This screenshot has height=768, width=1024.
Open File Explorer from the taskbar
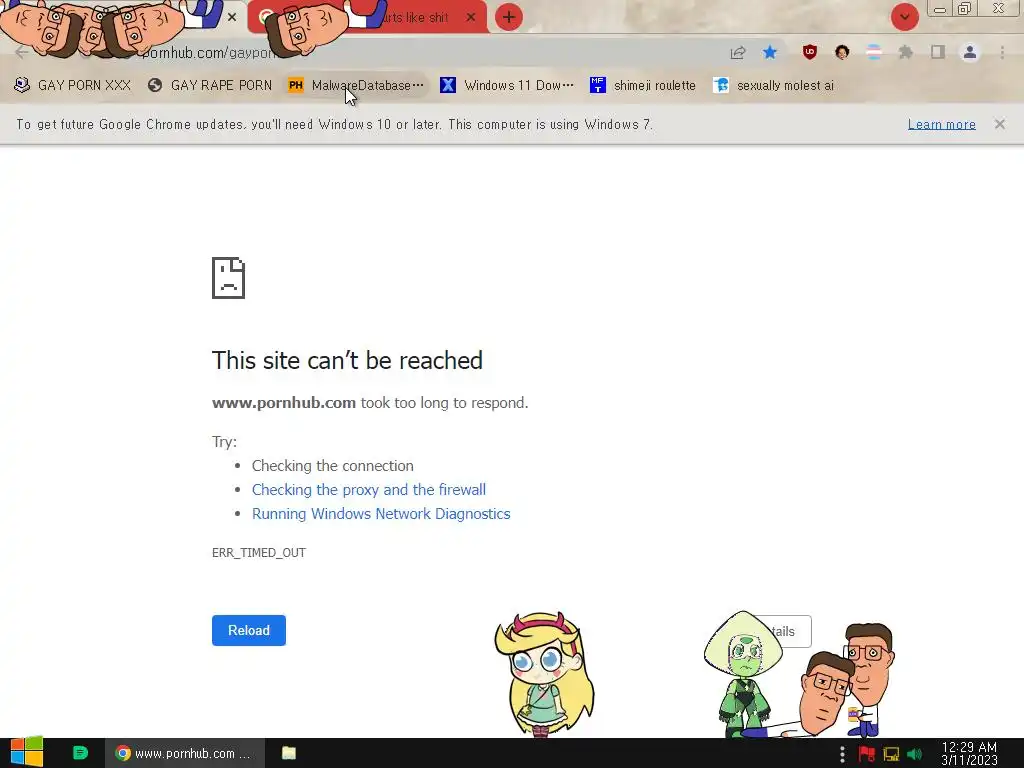(x=289, y=753)
